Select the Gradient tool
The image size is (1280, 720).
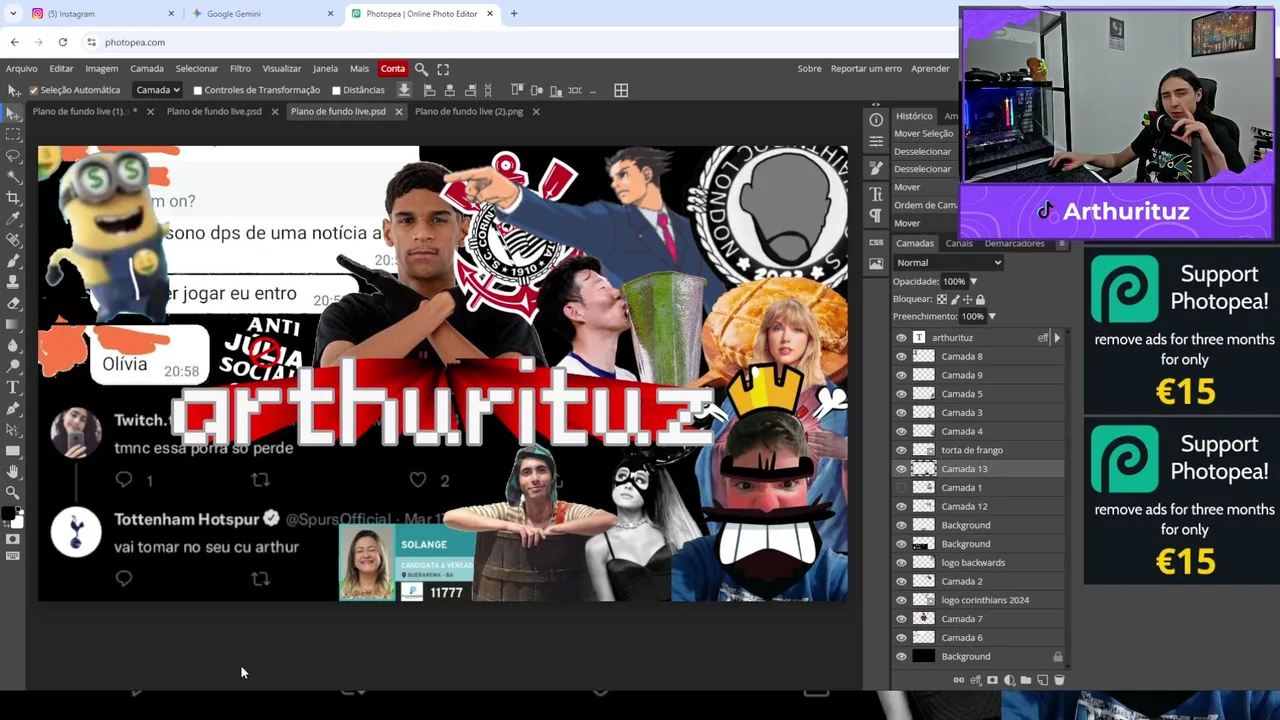(x=13, y=323)
